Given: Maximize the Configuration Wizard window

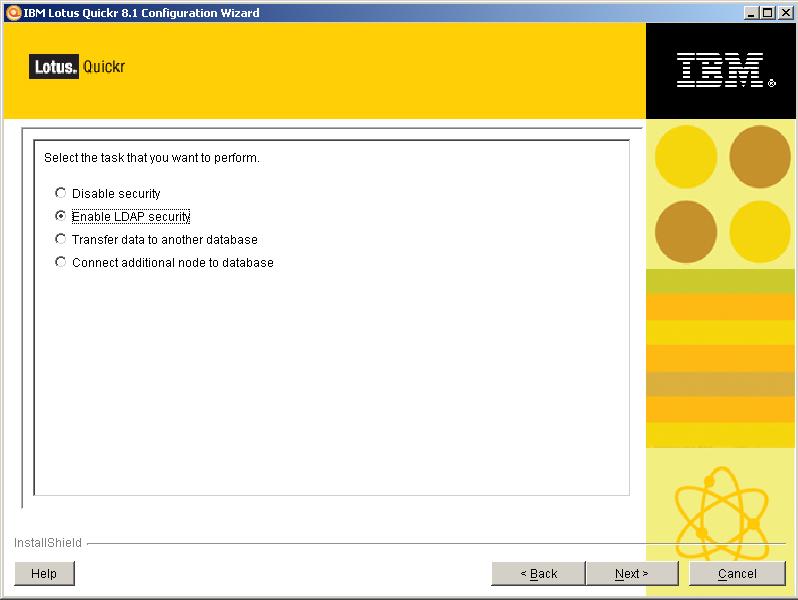Looking at the screenshot, I should [x=767, y=13].
